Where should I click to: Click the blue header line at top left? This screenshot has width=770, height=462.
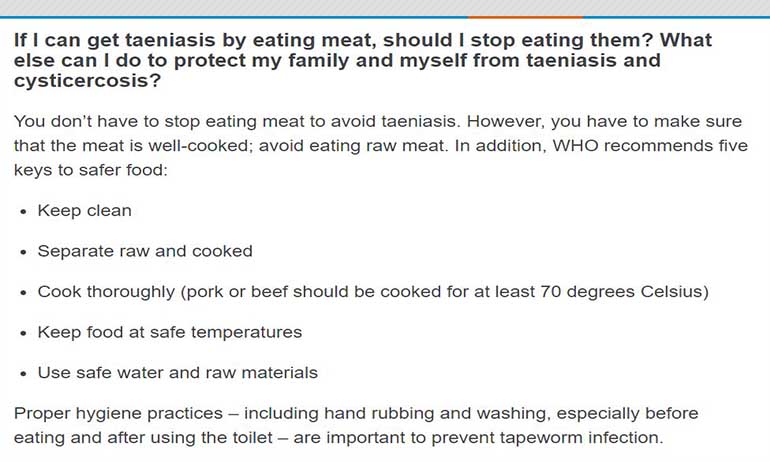click(x=234, y=17)
